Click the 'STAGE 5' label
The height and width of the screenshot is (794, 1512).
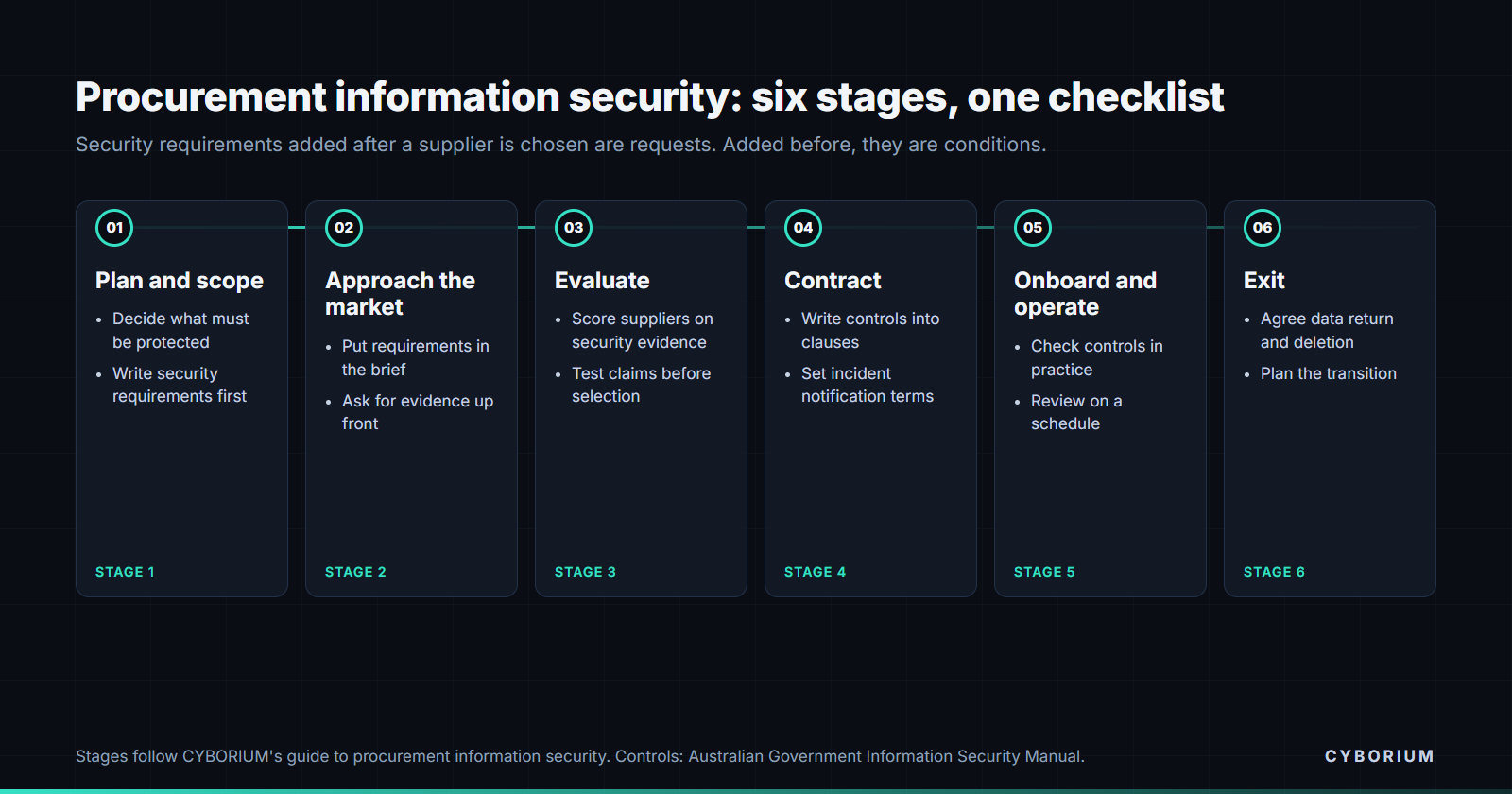tap(1044, 572)
